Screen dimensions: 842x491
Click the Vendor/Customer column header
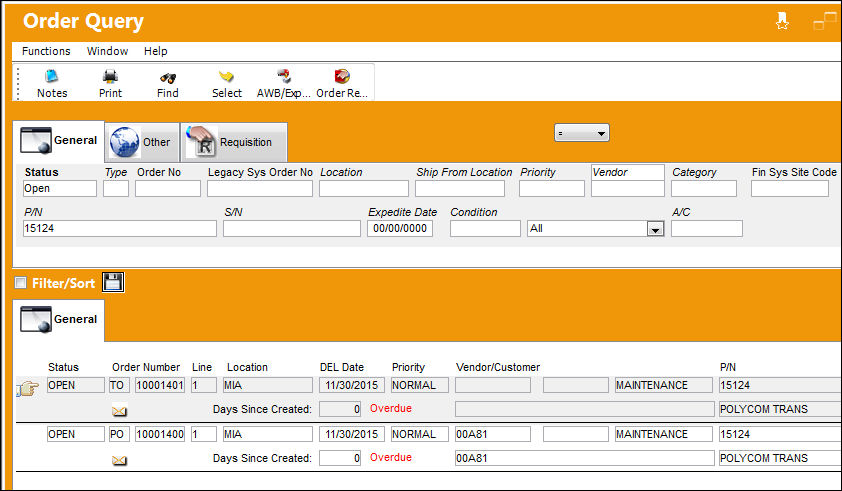tap(498, 367)
